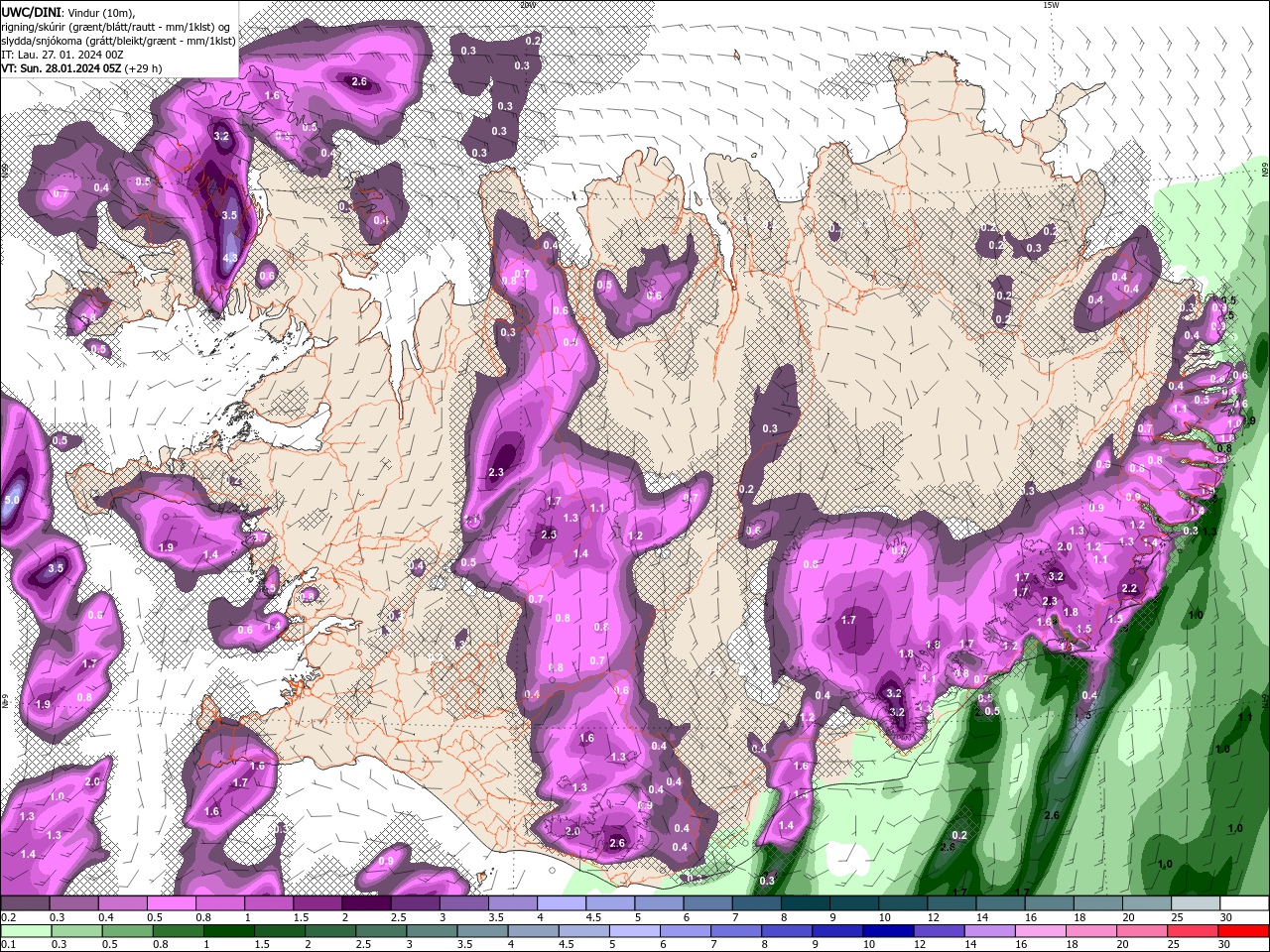Select the upper legend swatch between 0.2 and 0.3

coord(25,903)
